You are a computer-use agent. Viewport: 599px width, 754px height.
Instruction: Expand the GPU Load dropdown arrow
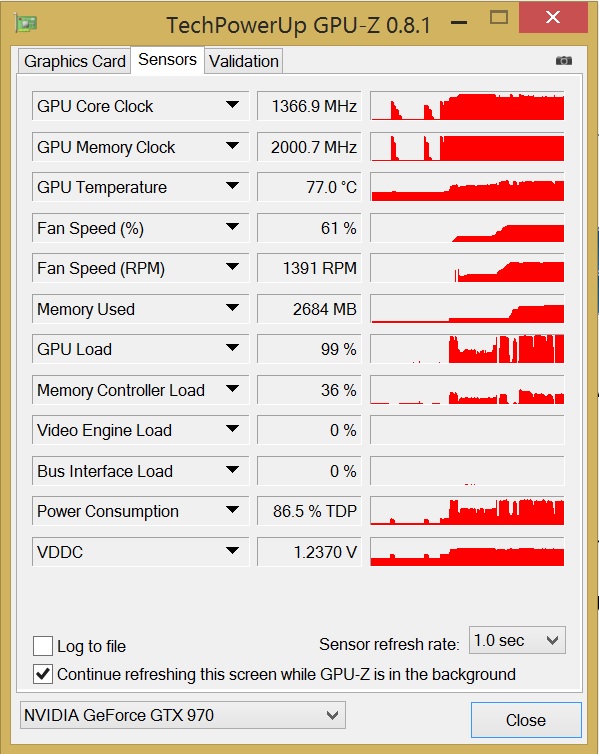(x=232, y=348)
